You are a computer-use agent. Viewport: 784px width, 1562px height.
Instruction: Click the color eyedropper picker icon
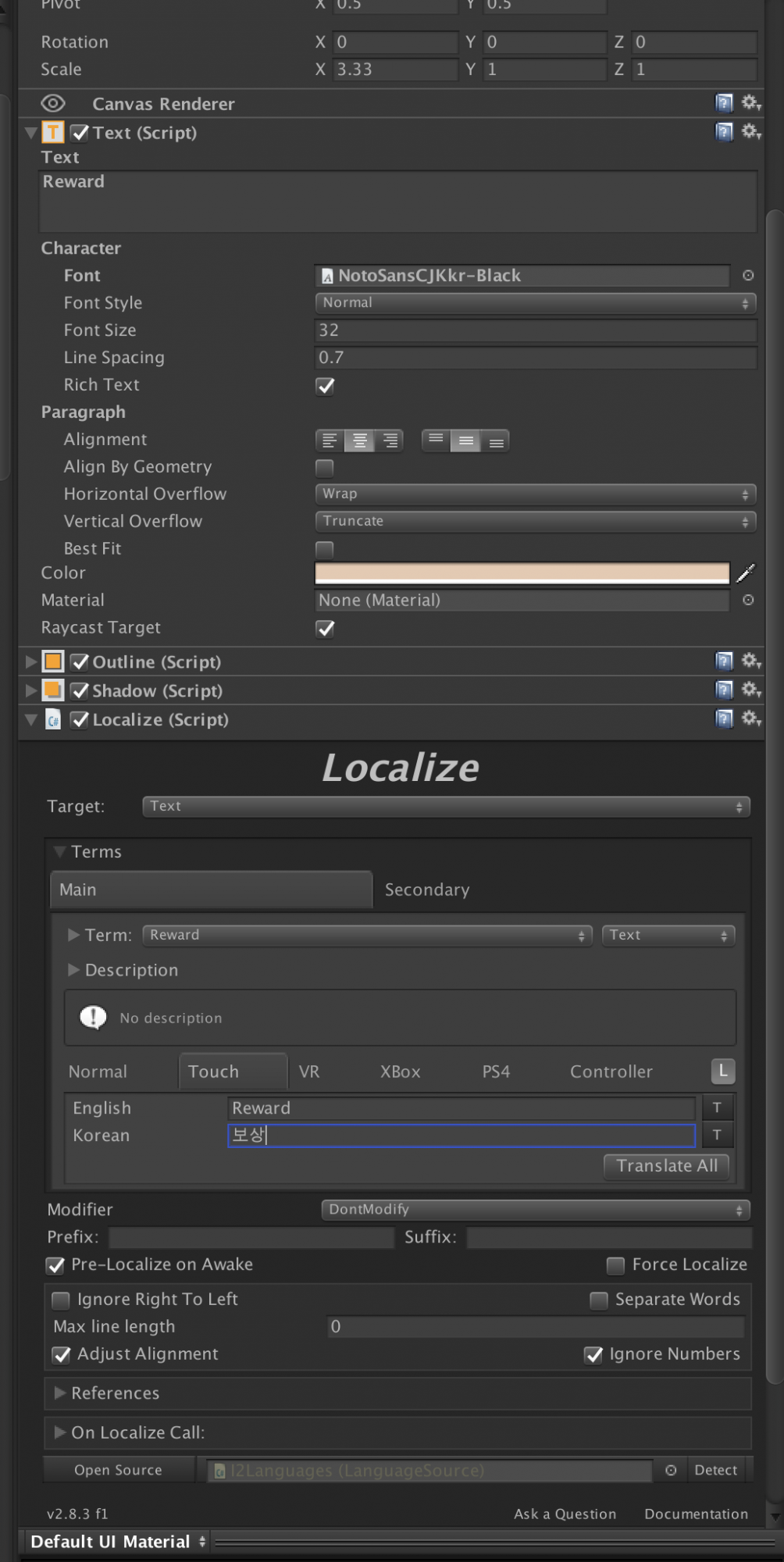coord(746,573)
